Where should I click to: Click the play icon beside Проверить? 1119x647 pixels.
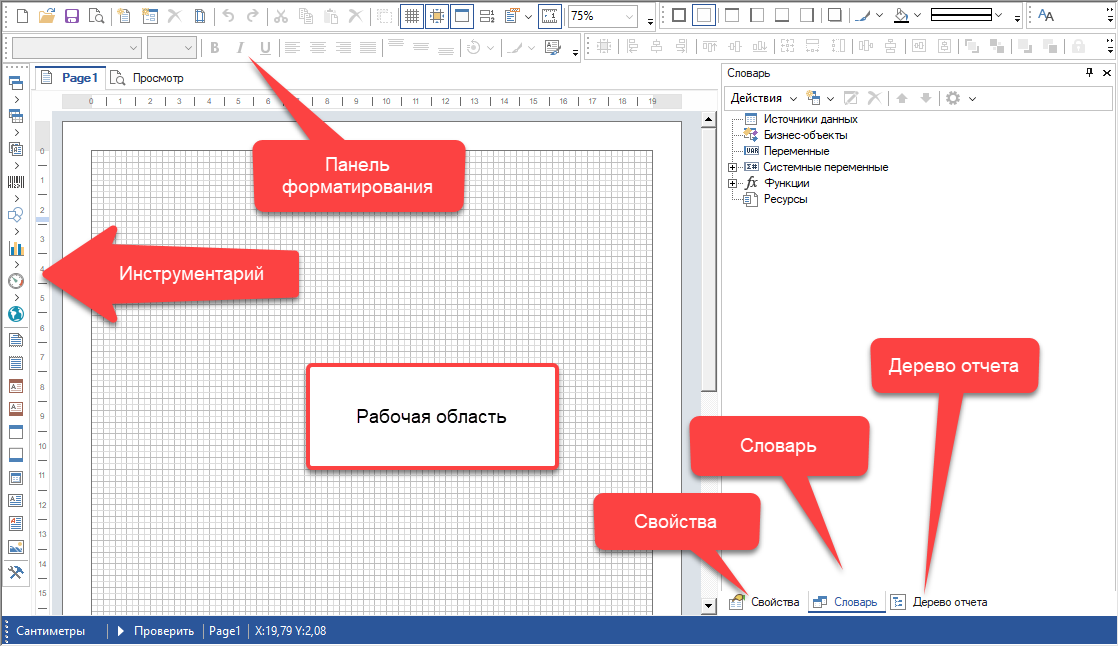121,631
